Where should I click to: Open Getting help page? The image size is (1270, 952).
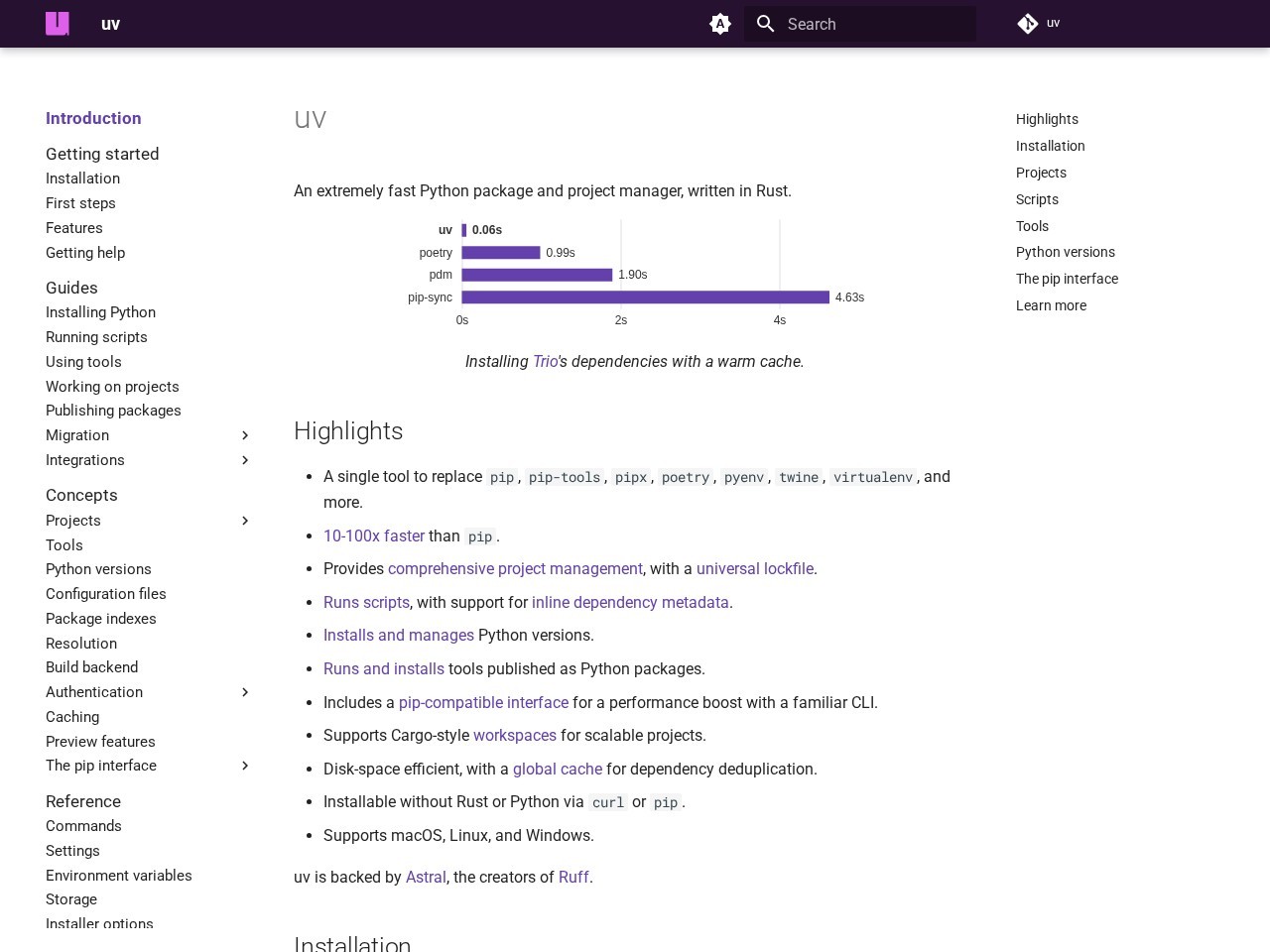pos(85,253)
